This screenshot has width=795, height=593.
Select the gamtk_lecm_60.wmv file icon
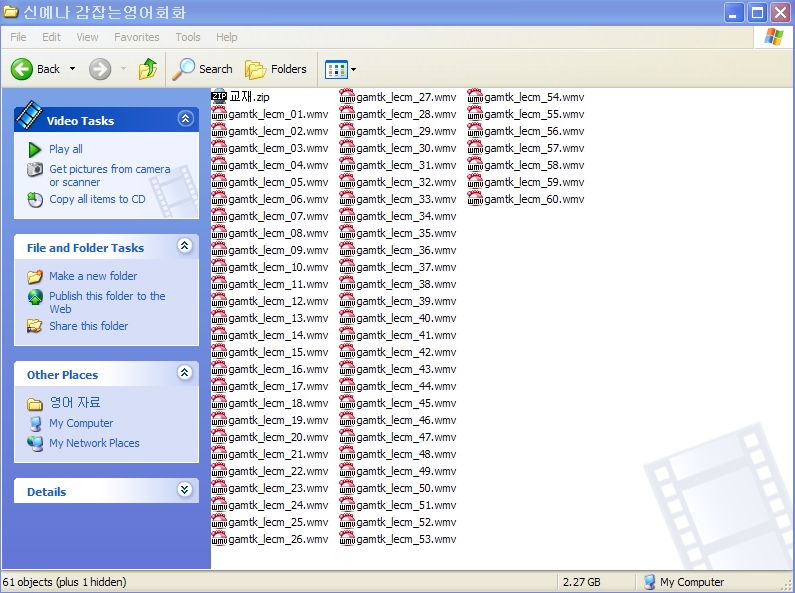[475, 199]
